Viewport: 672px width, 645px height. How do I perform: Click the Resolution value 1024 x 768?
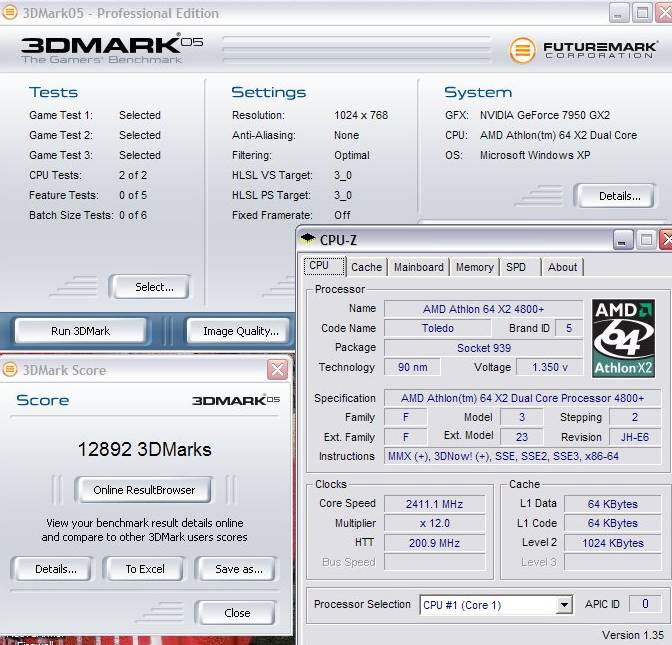pyautogui.click(x=361, y=115)
